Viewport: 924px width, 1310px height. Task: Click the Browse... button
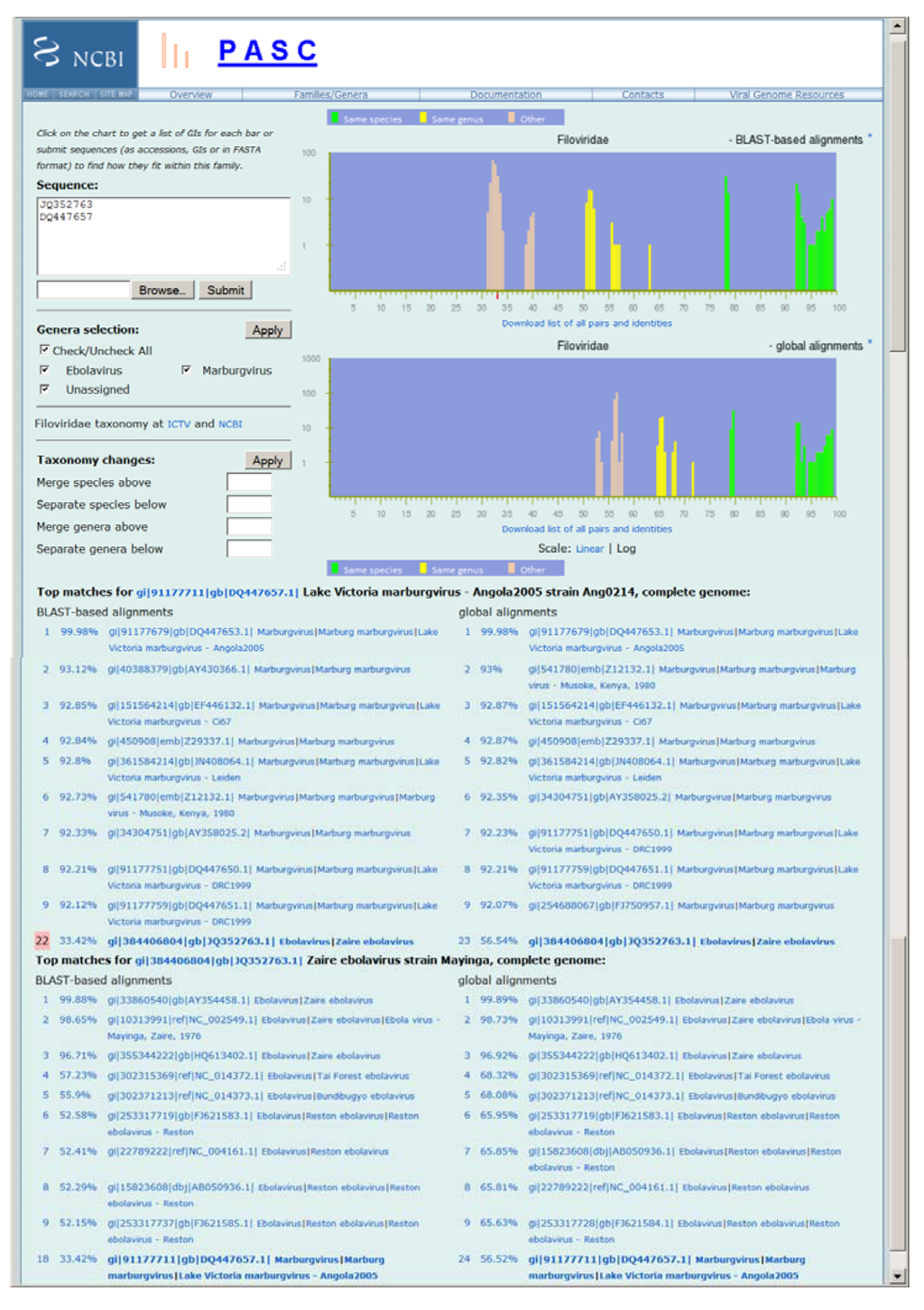coord(163,290)
